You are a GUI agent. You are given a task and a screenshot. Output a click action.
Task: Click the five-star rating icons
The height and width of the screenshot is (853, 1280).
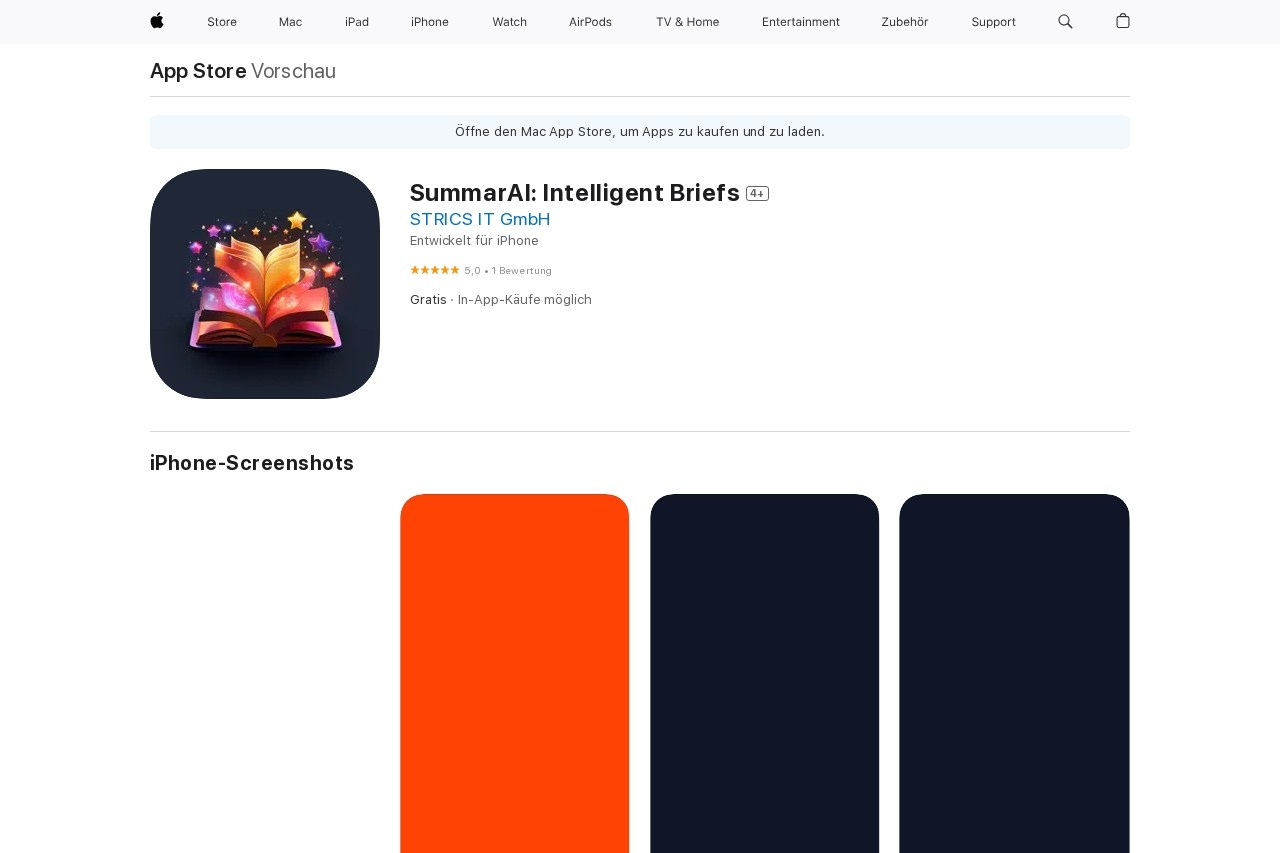[x=435, y=270]
